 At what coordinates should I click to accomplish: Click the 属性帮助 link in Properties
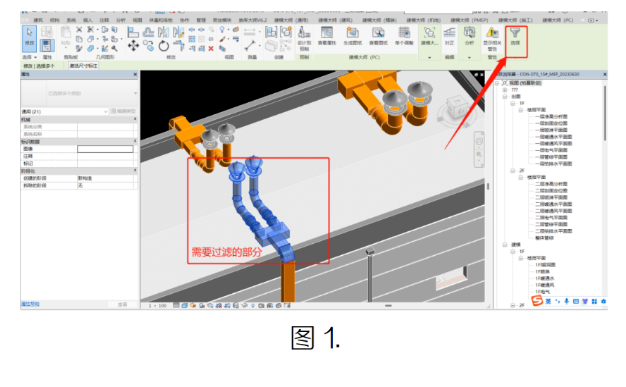click(30, 304)
